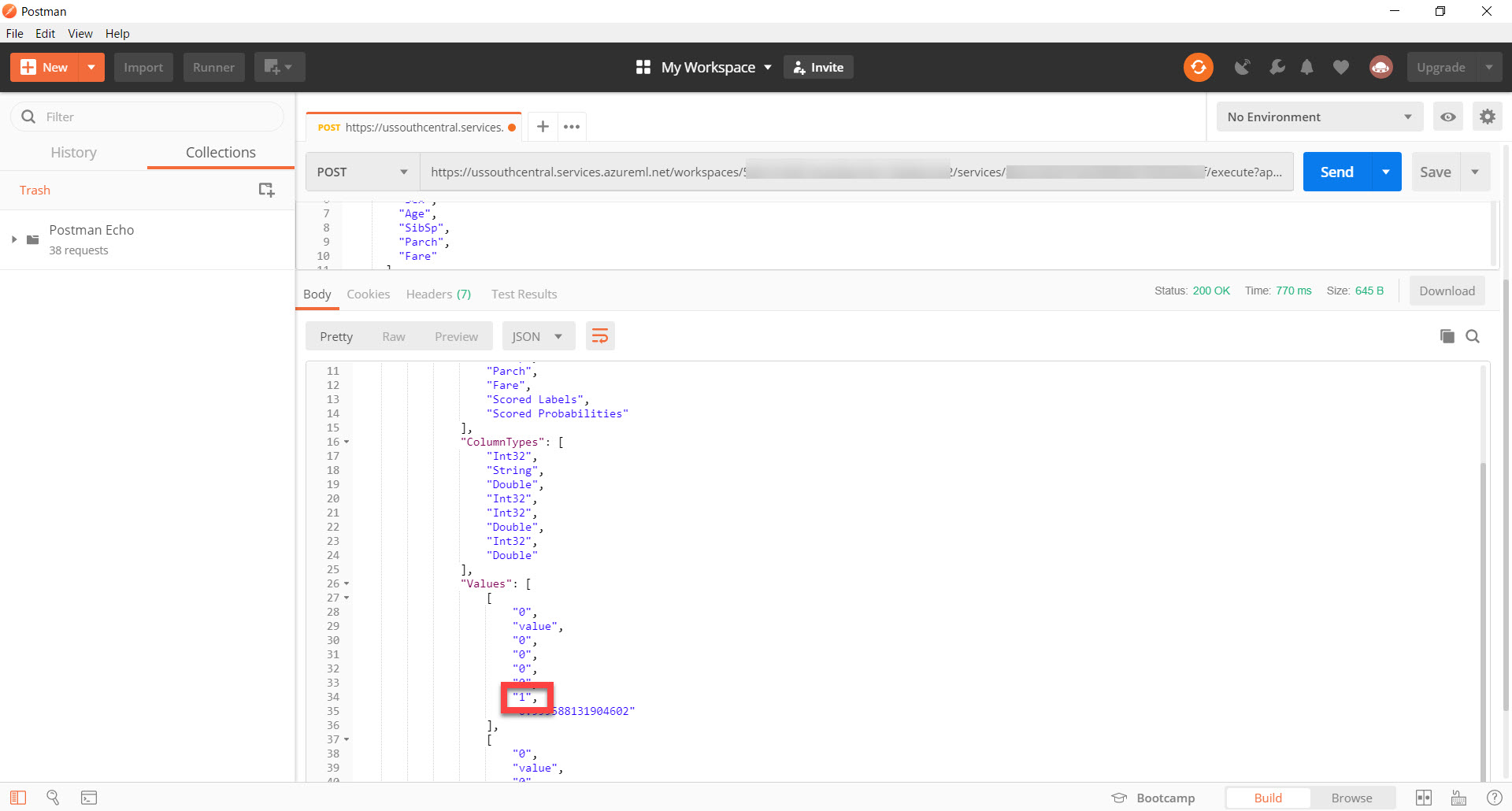The image size is (1512, 811).
Task: Open the Upgrade dropdown arrow
Action: [x=1488, y=68]
